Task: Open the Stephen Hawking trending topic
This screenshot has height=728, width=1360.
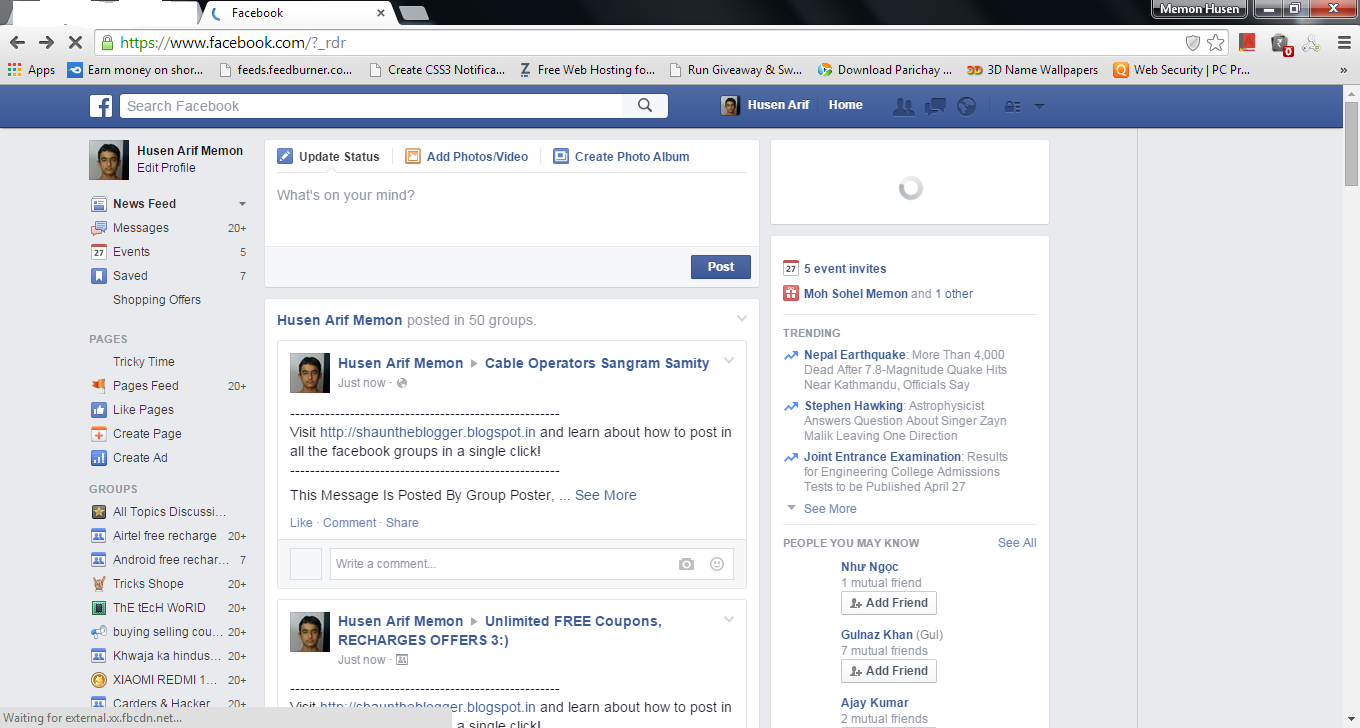Action: (x=854, y=406)
